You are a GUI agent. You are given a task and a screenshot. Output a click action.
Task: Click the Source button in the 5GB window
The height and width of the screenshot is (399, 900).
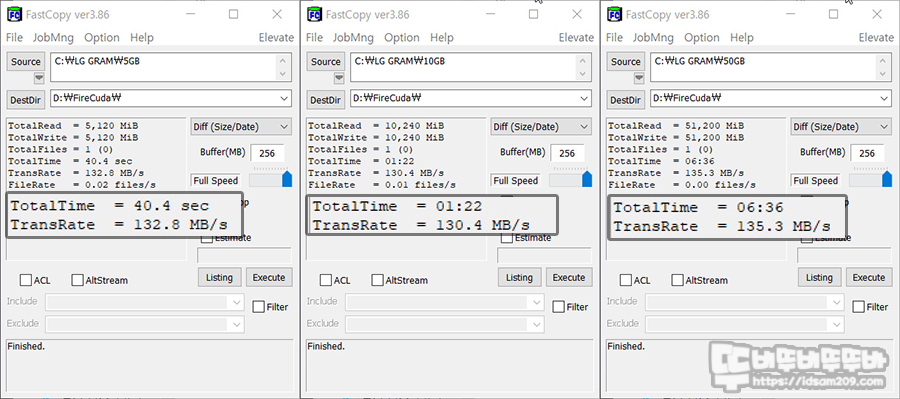pyautogui.click(x=26, y=62)
